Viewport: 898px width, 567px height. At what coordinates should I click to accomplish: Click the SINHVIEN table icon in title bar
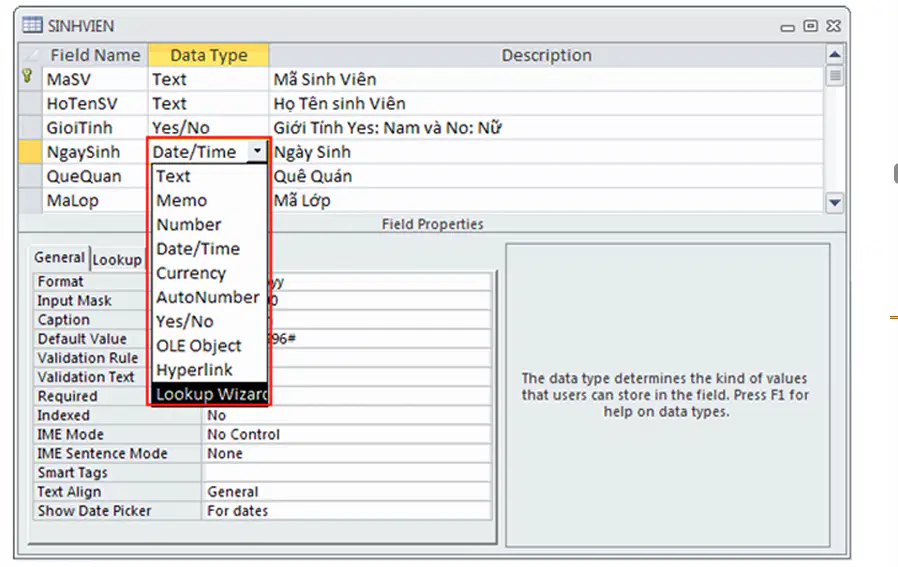32,25
